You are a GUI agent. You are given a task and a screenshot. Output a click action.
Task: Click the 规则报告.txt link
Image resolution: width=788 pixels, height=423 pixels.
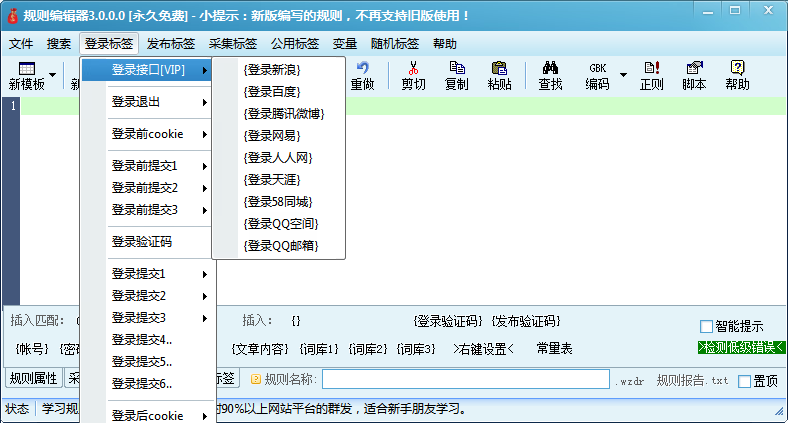(x=693, y=381)
